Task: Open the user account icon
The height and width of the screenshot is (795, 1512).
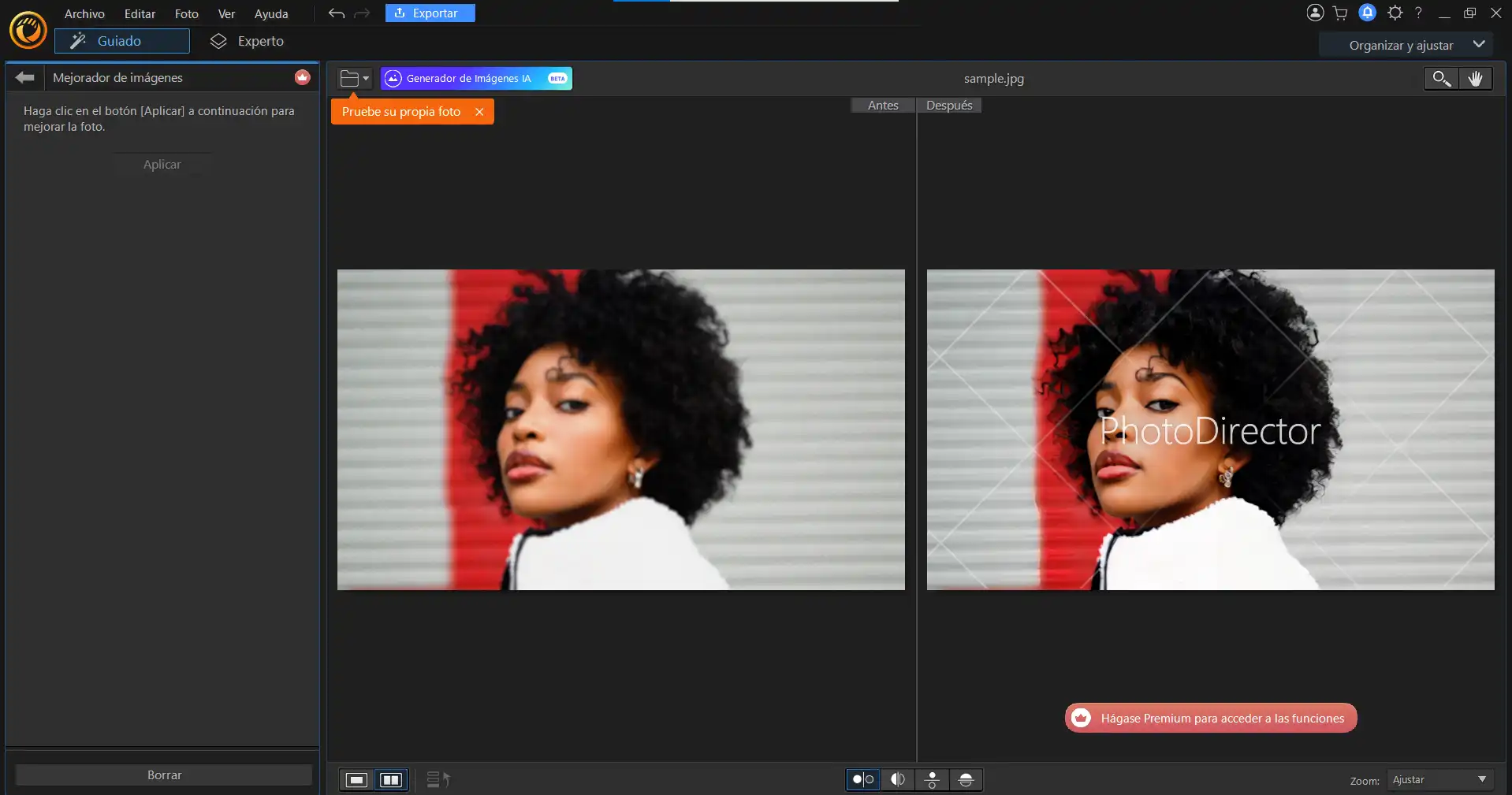Action: tap(1315, 13)
